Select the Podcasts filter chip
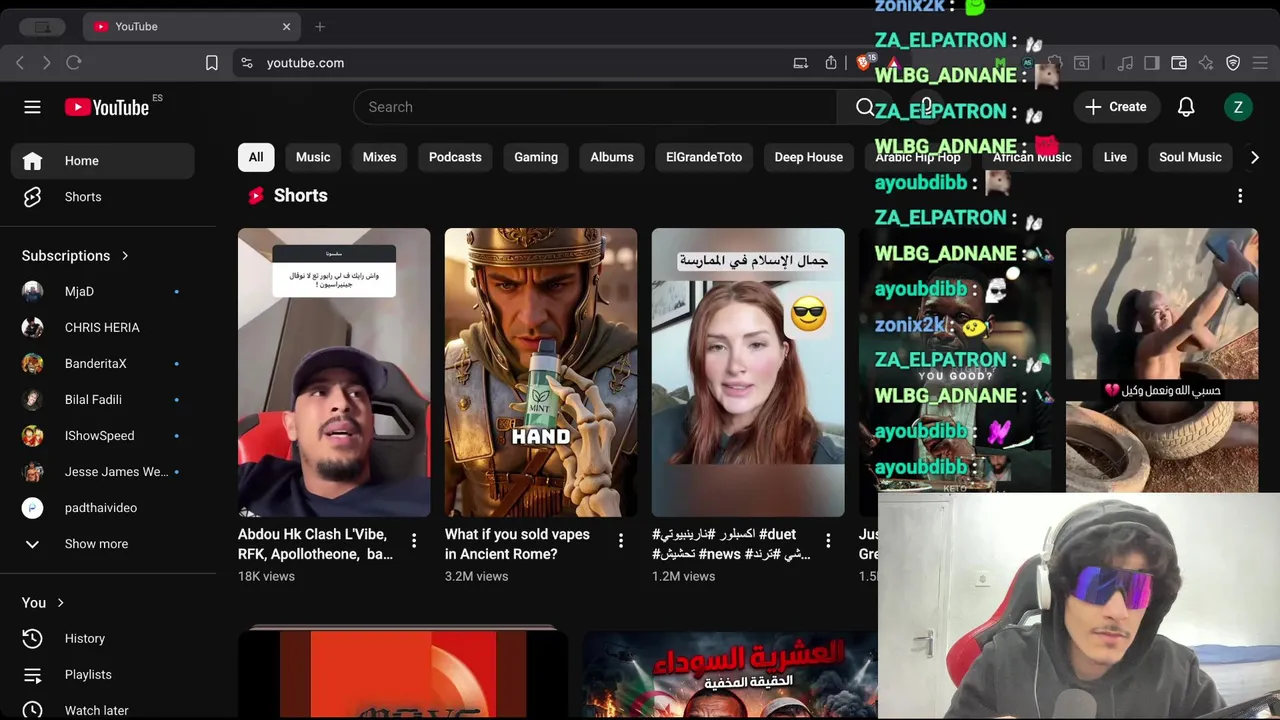This screenshot has width=1280, height=720. point(455,157)
